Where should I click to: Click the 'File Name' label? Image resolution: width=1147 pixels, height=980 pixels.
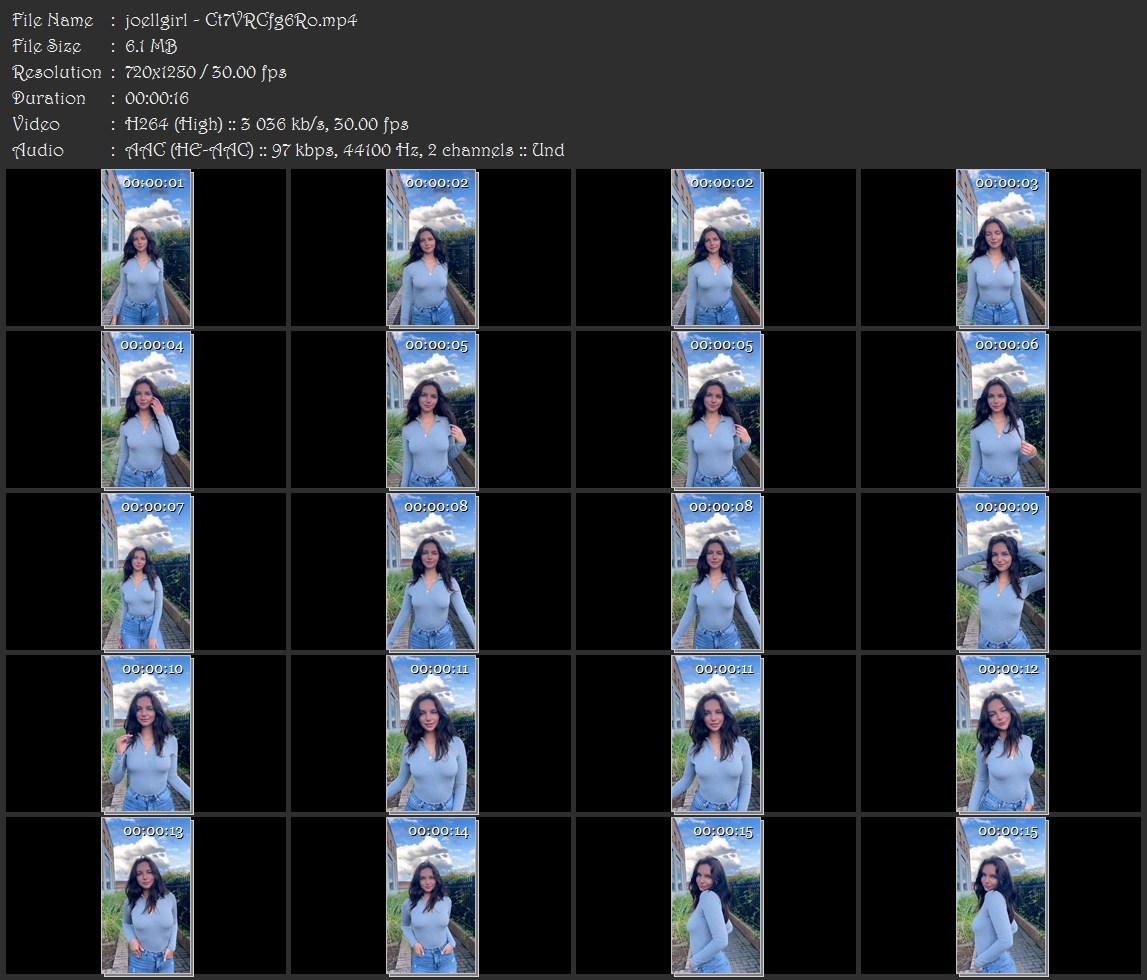[x=53, y=20]
